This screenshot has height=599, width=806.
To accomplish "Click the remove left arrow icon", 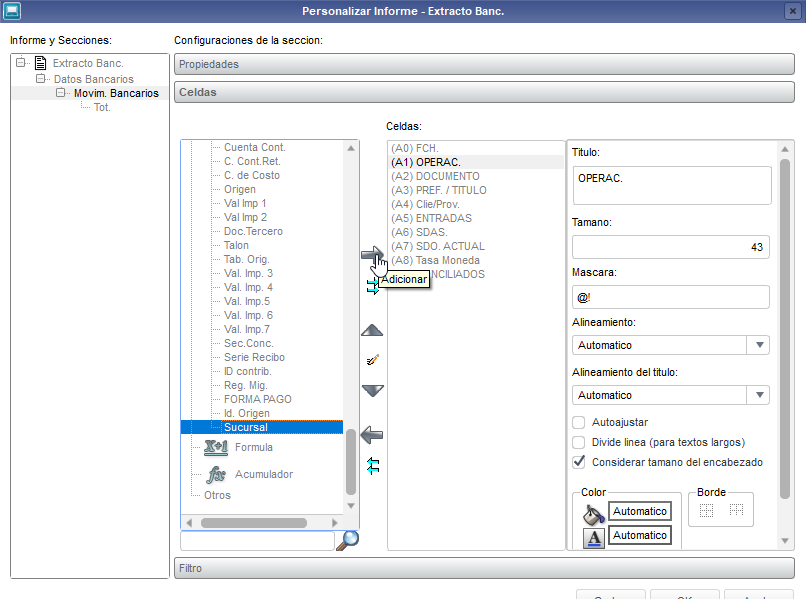I will point(372,435).
